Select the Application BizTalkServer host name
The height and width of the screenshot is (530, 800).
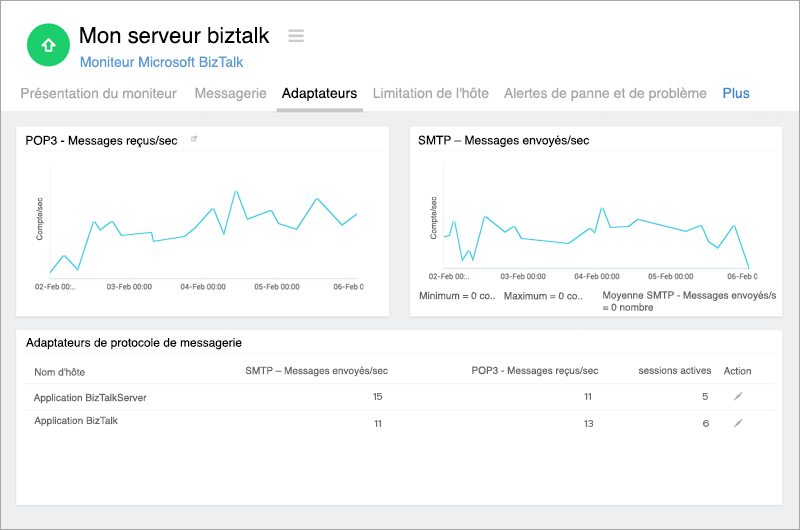pyautogui.click(x=90, y=397)
